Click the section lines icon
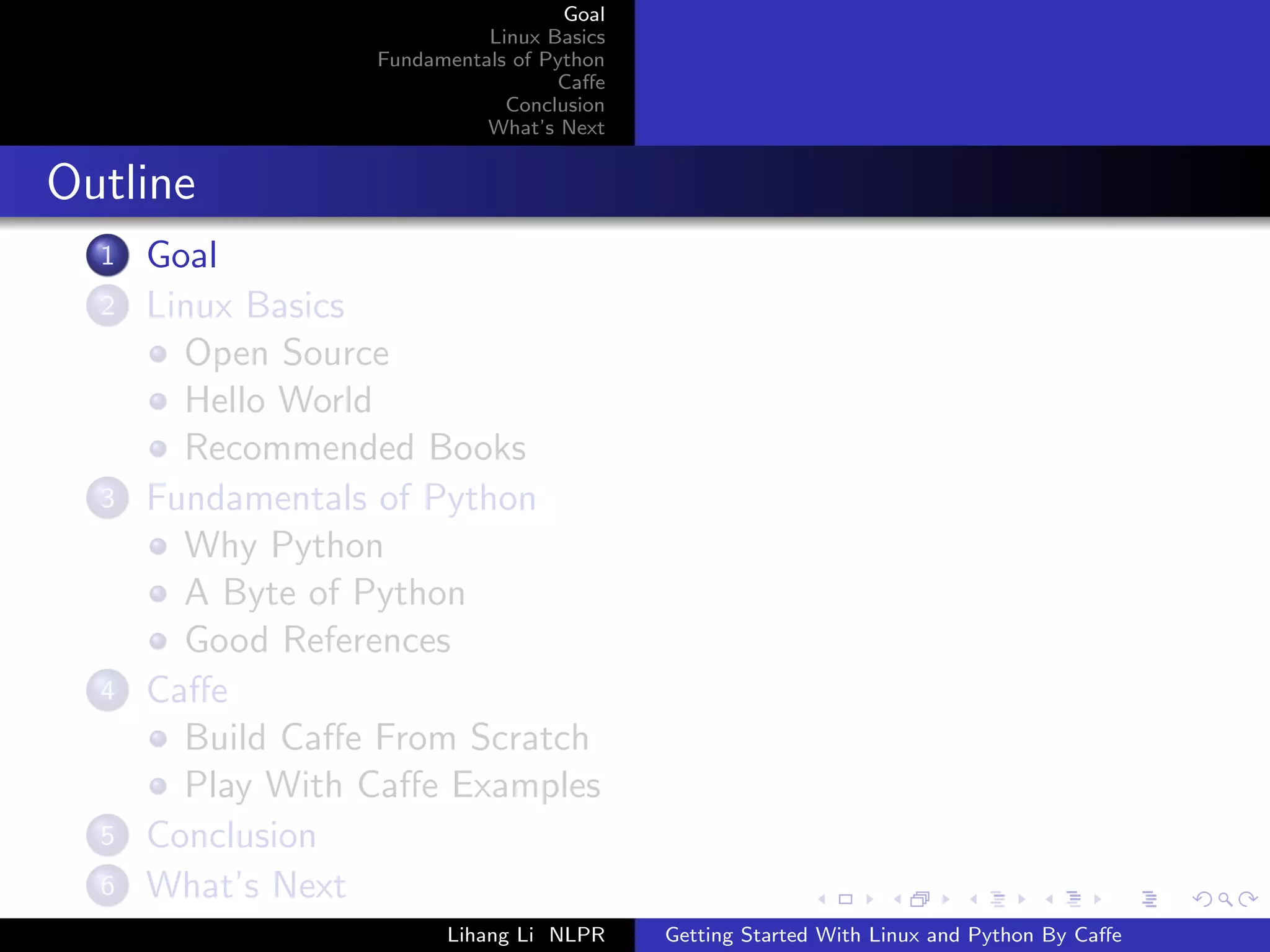This screenshot has width=1270, height=952. tap(1073, 899)
